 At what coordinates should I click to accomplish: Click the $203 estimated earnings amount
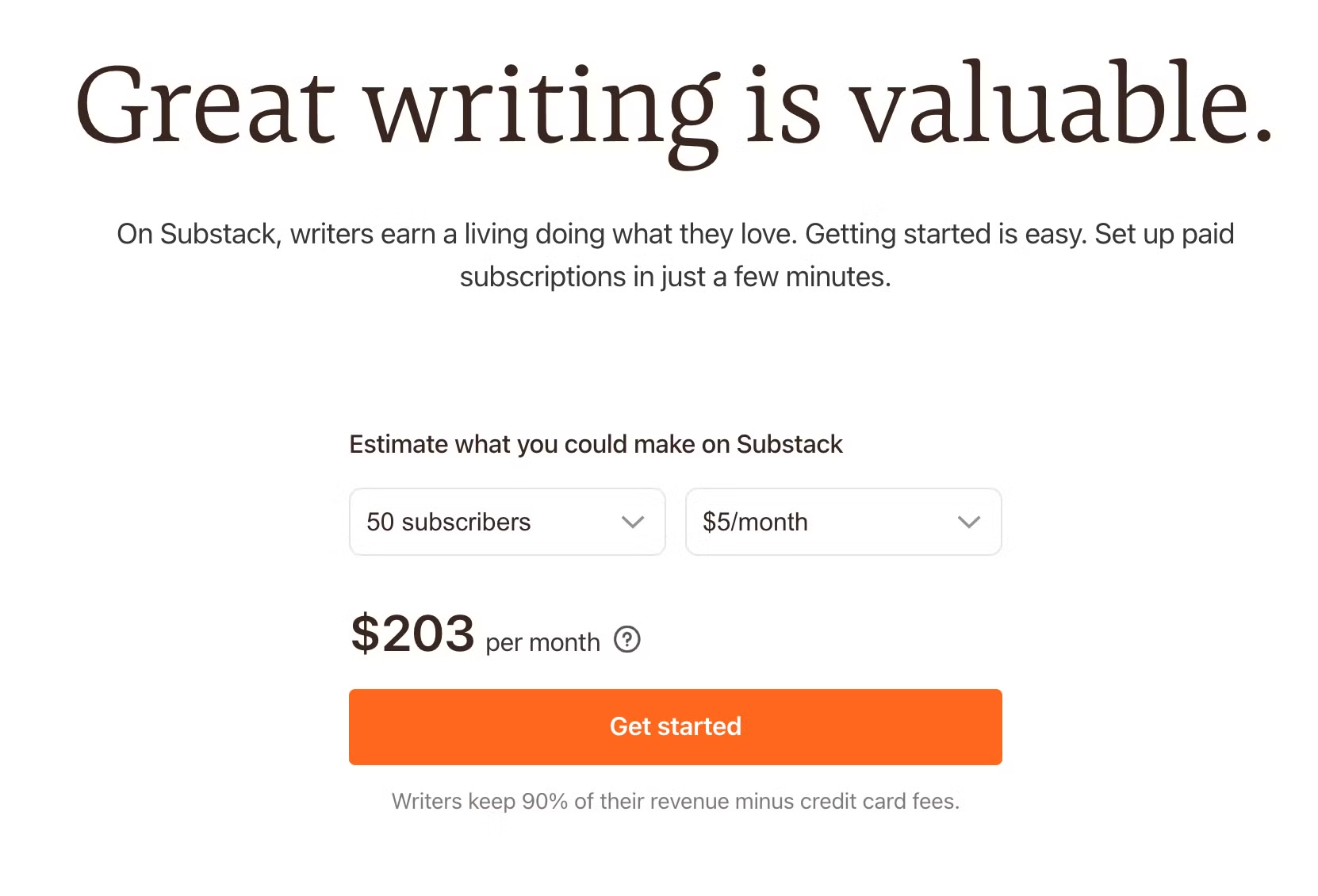click(x=412, y=634)
